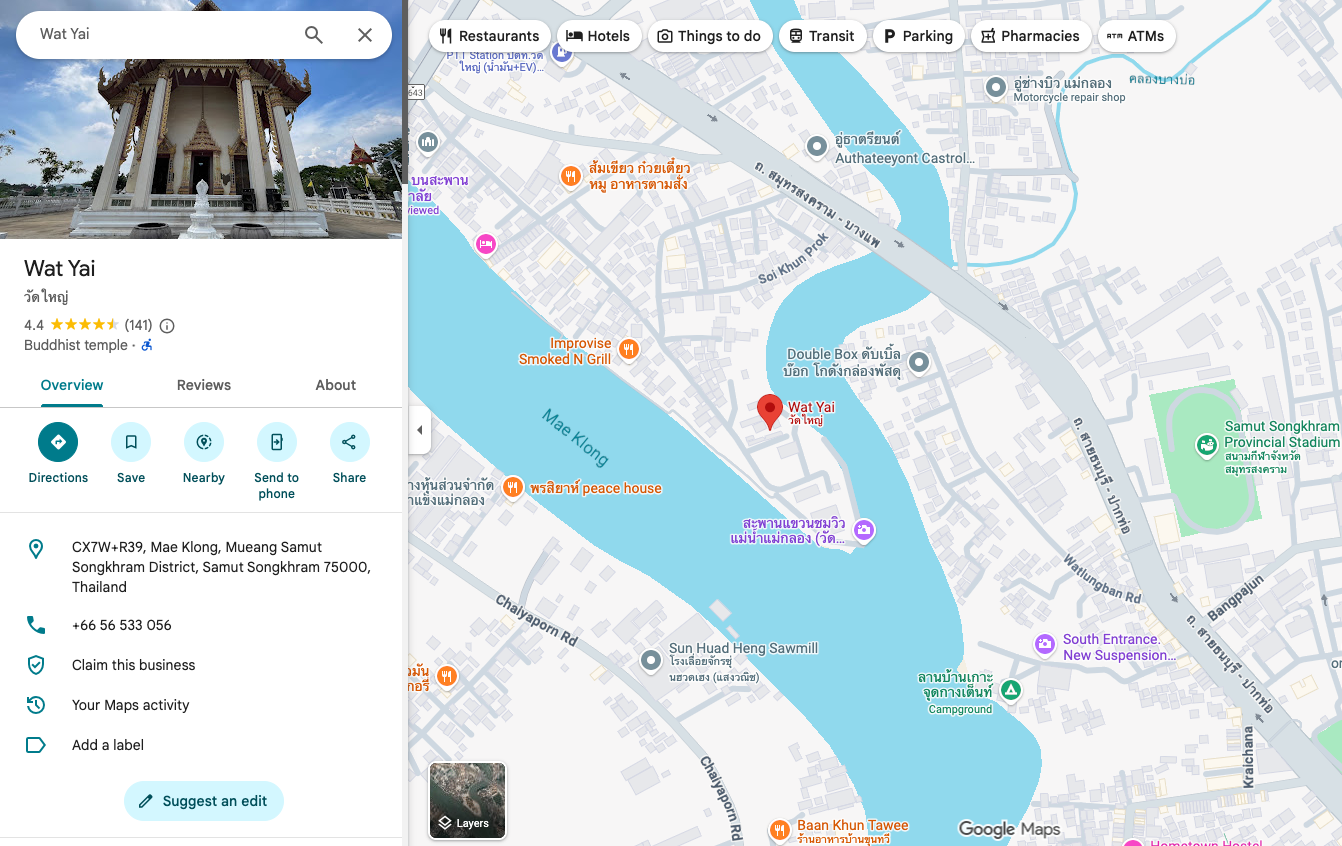Collapse the side panel with the arrow
This screenshot has height=846, width=1342.
[x=420, y=430]
